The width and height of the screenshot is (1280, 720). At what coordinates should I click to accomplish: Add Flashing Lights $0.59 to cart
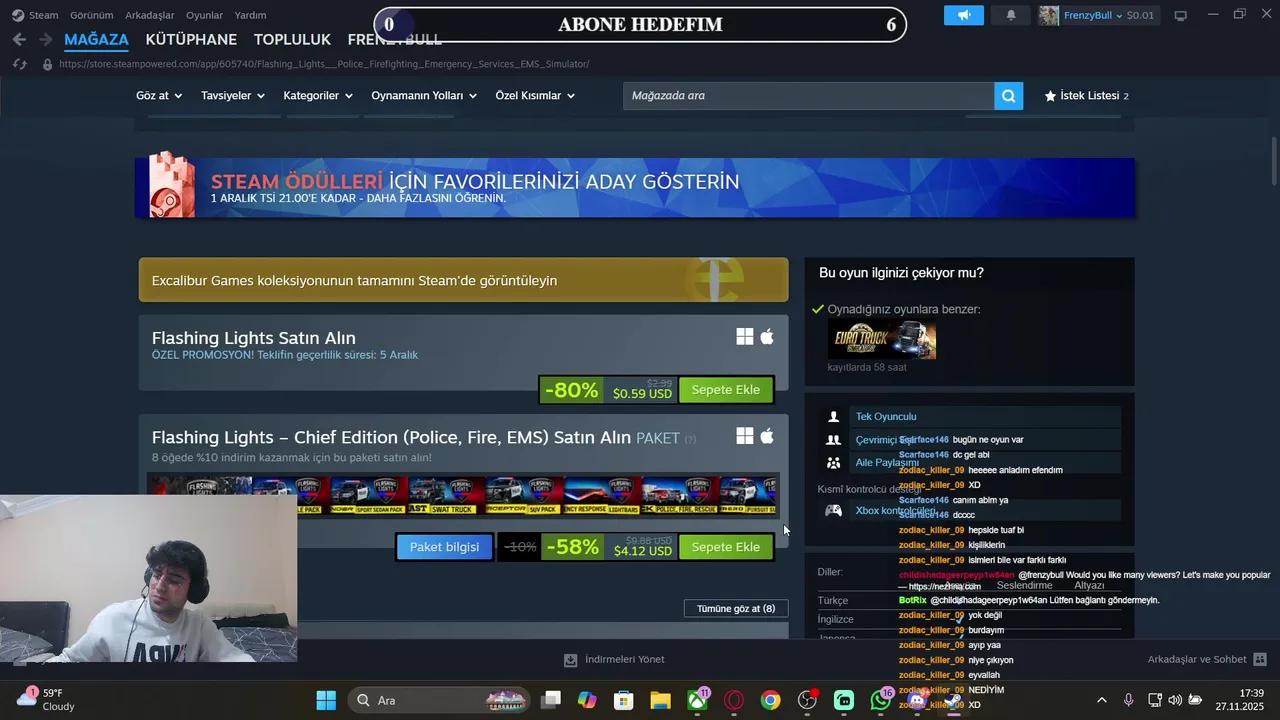(726, 390)
